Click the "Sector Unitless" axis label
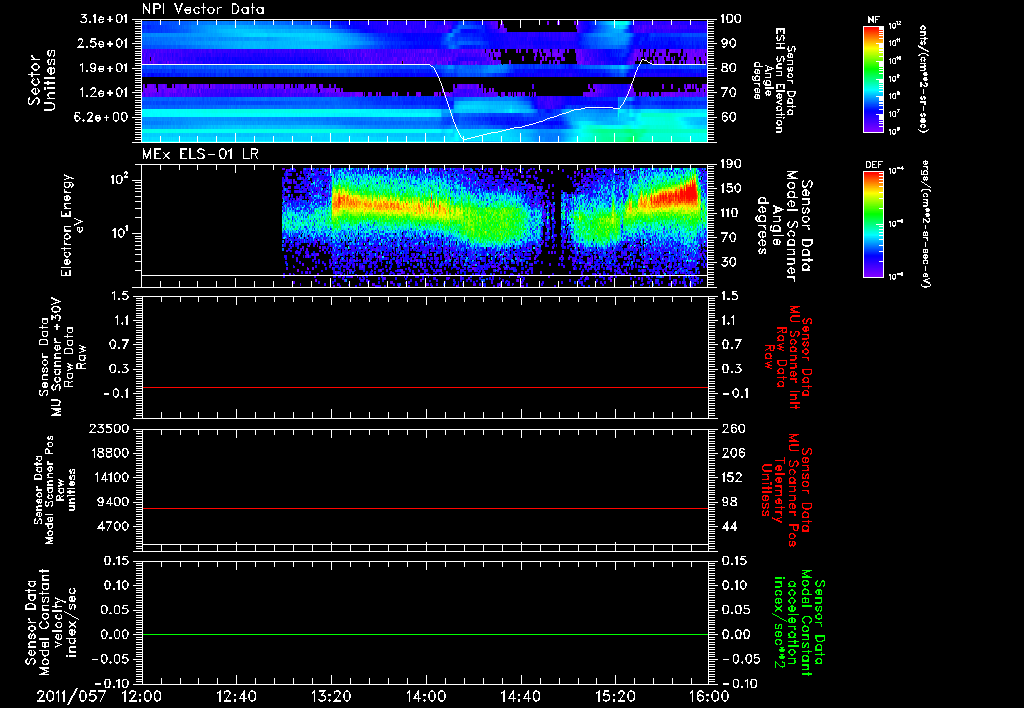 42,80
